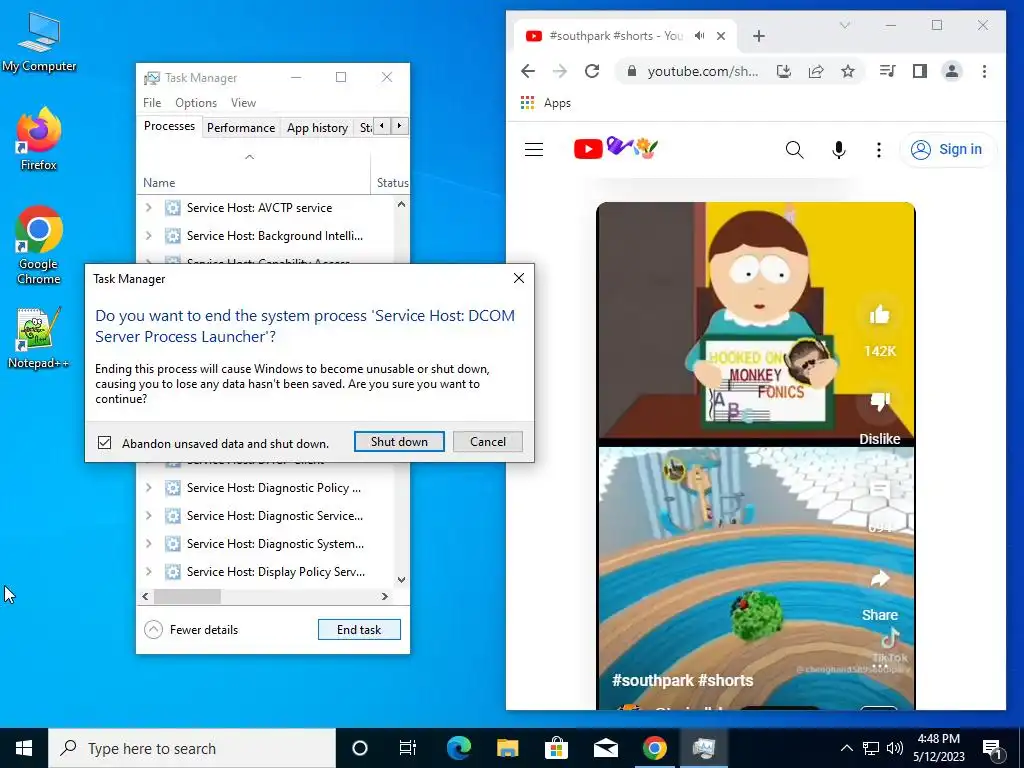Open Mail app from taskbar
The image size is (1024, 768).
click(605, 748)
